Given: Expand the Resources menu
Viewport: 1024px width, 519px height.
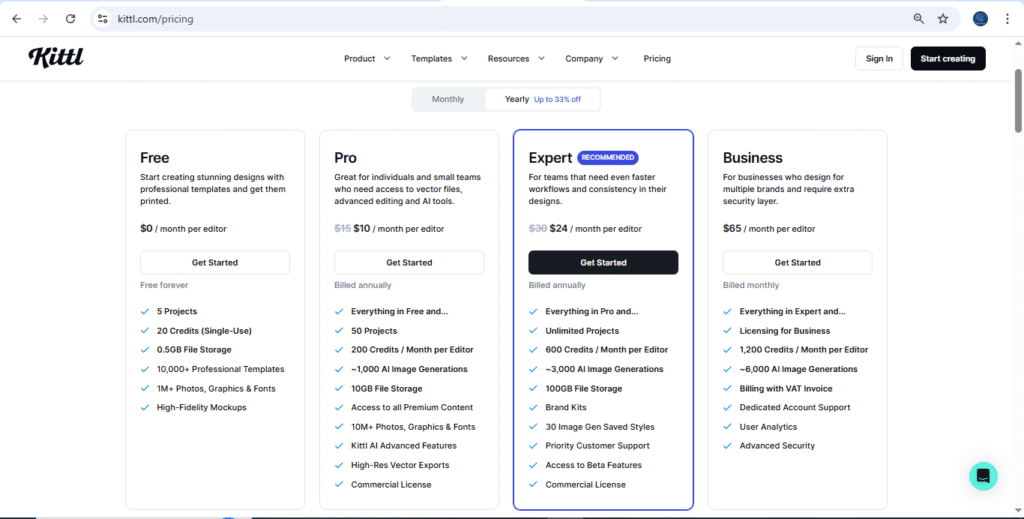Looking at the screenshot, I should pyautogui.click(x=516, y=59).
